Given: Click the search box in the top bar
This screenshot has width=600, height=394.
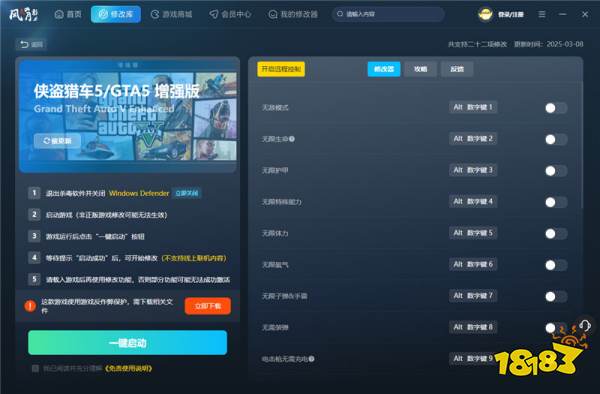Looking at the screenshot, I should (x=388, y=14).
